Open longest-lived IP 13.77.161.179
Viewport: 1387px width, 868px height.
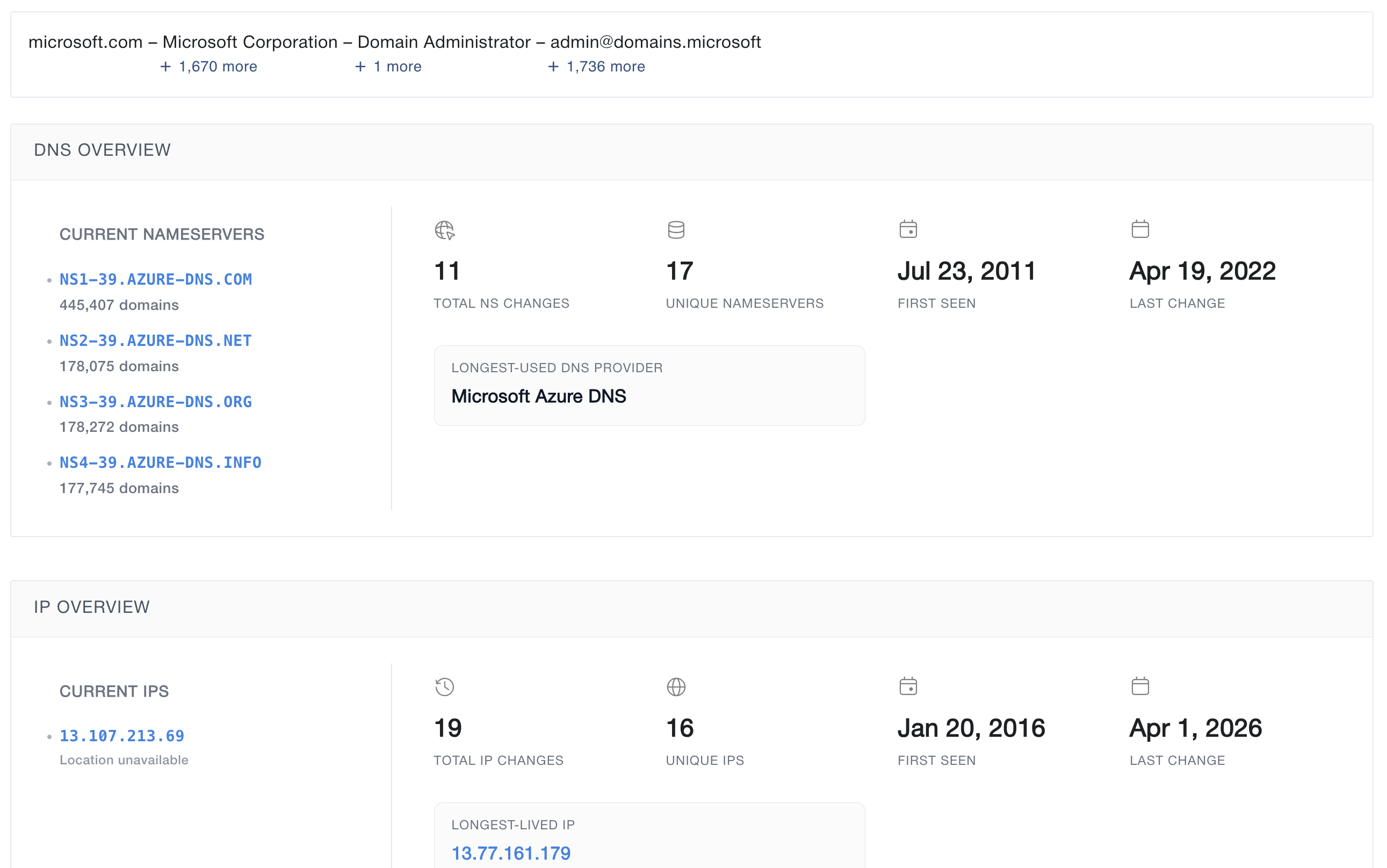511,853
